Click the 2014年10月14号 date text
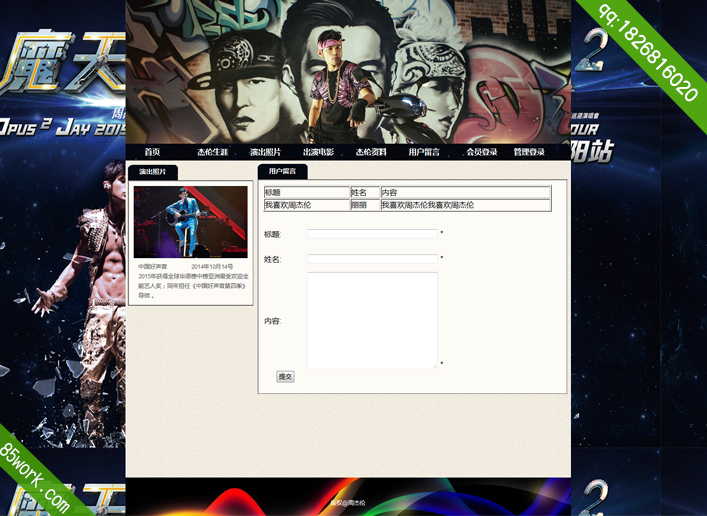 pos(212,267)
